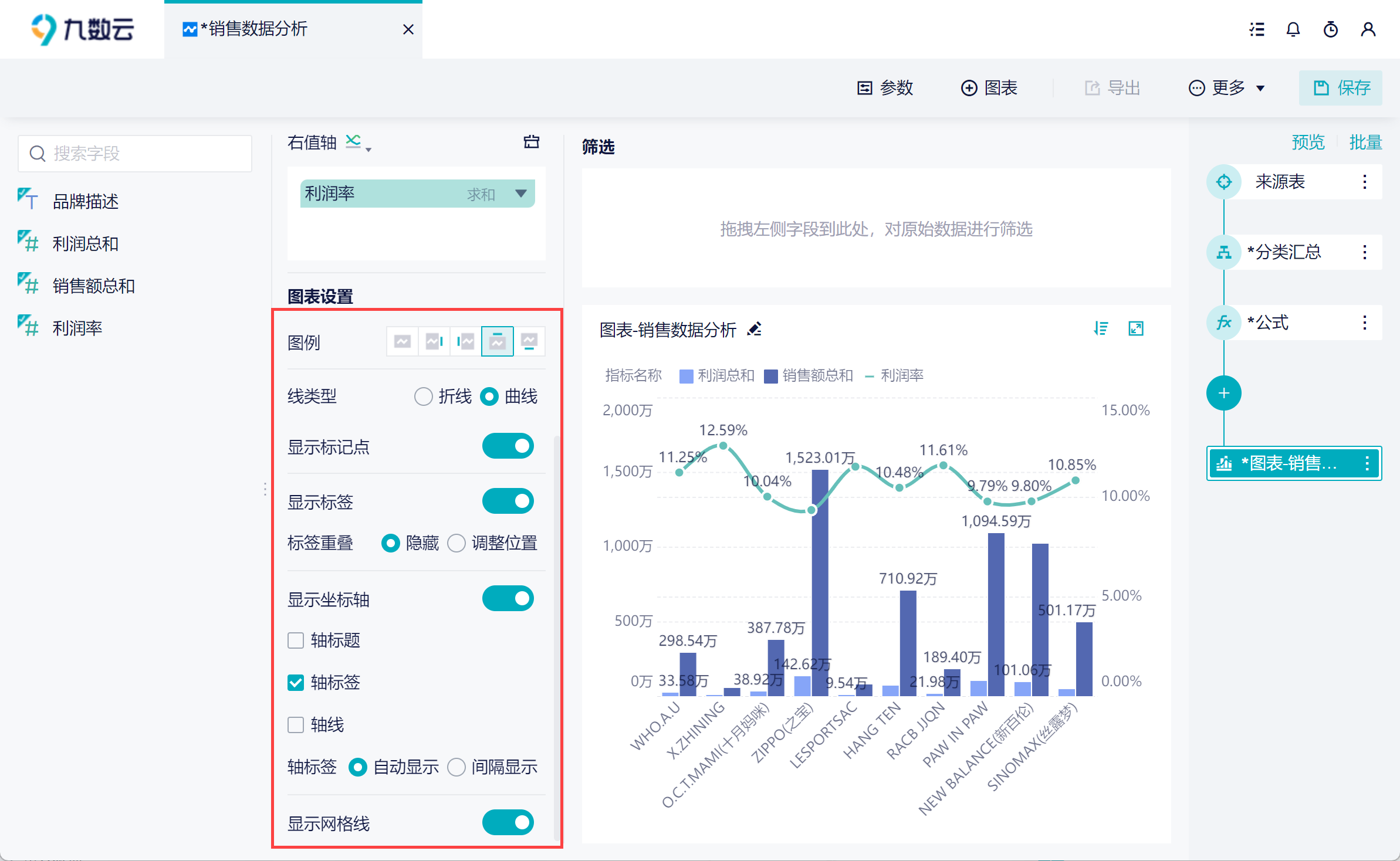This screenshot has width=1400, height=861.
Task: Turn off the 显示标记点 toggle
Action: 508,446
